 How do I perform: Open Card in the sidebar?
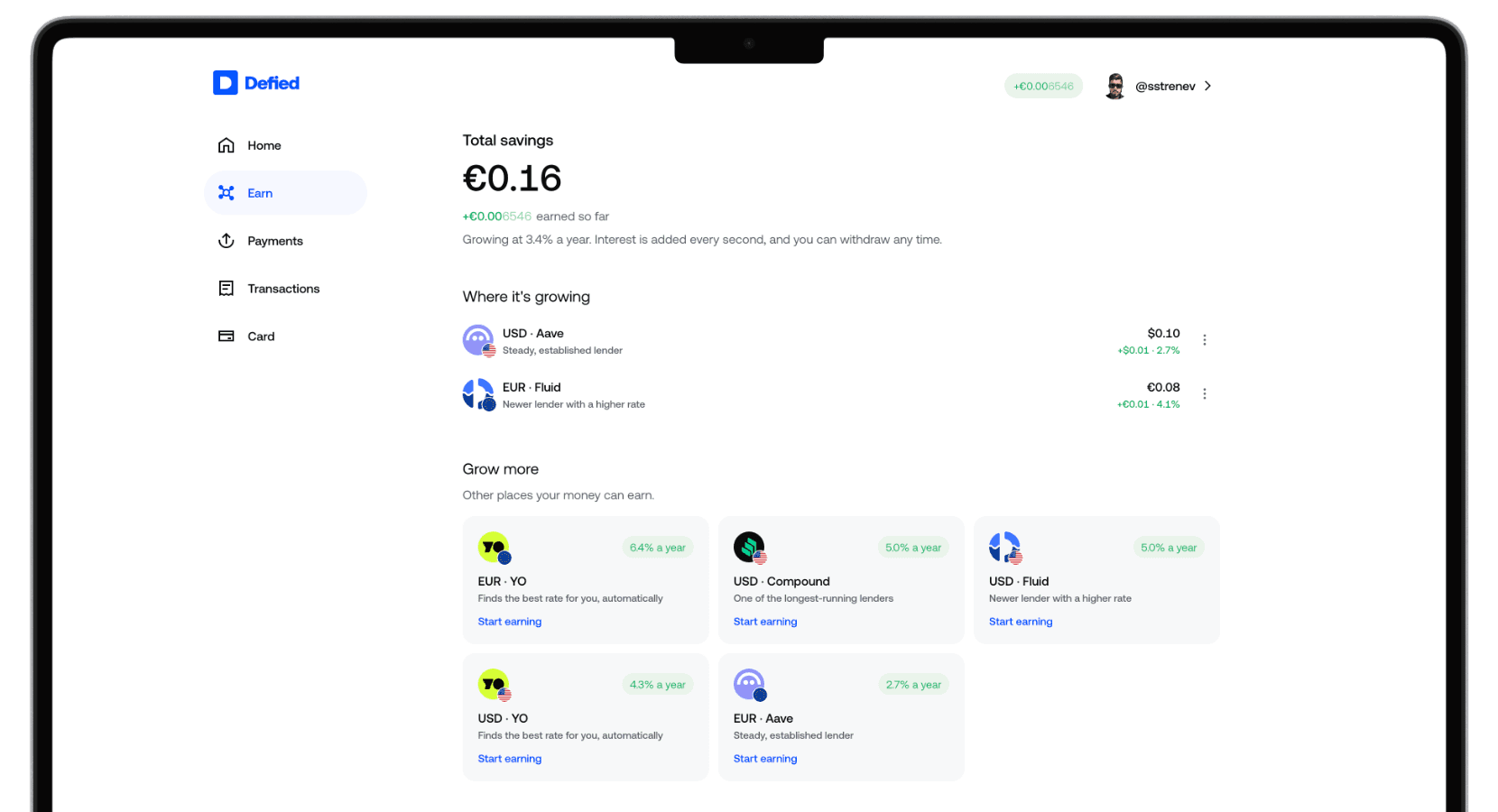pos(285,337)
